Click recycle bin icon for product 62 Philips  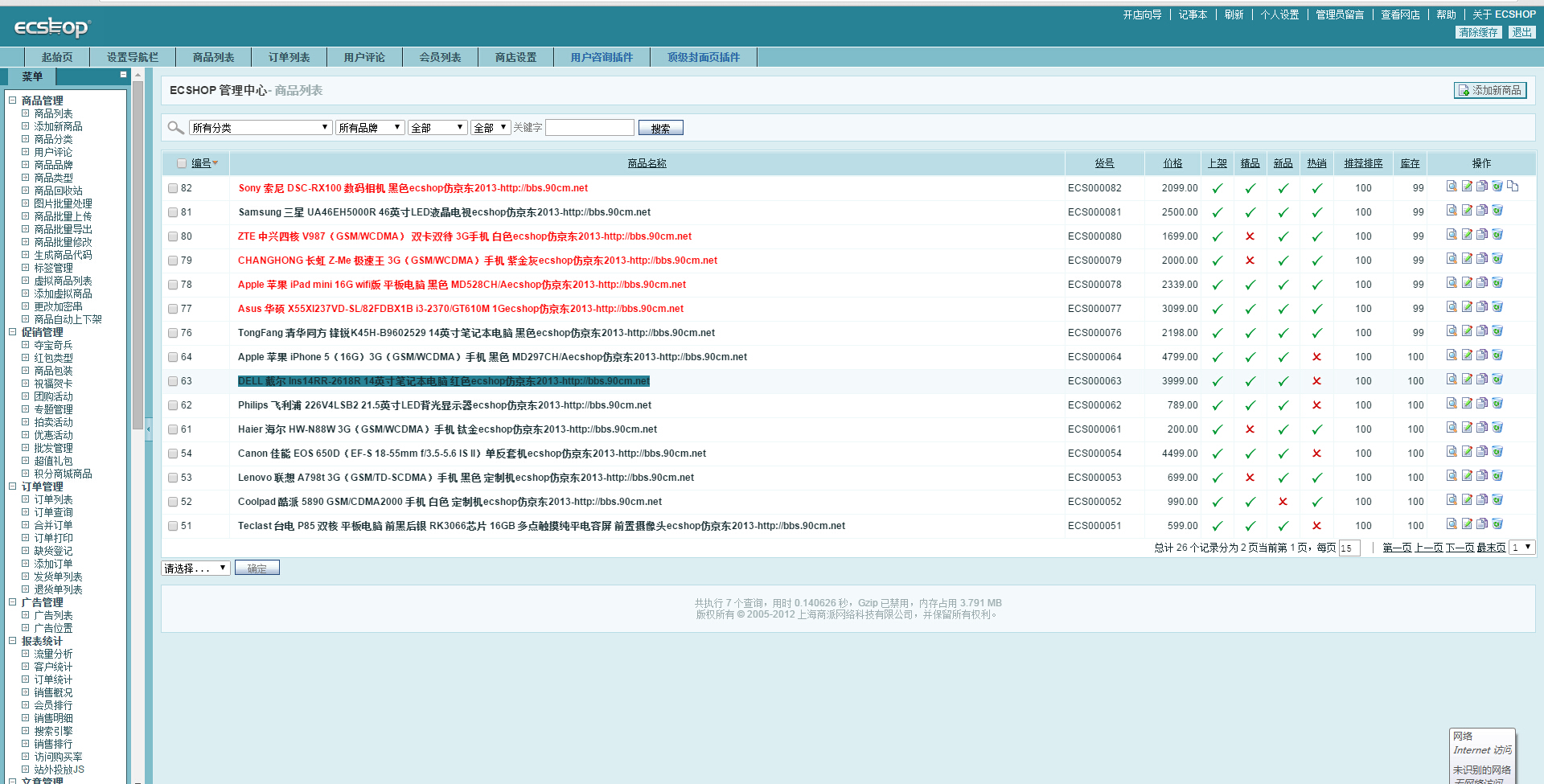click(x=1497, y=403)
